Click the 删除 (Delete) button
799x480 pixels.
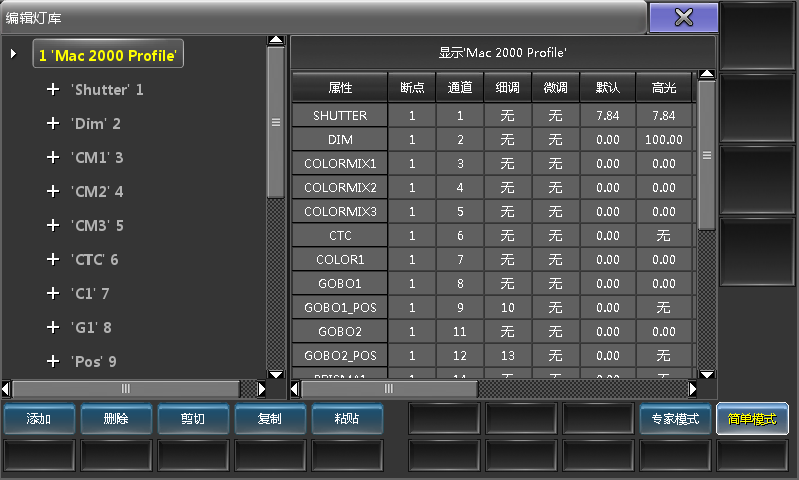point(116,419)
